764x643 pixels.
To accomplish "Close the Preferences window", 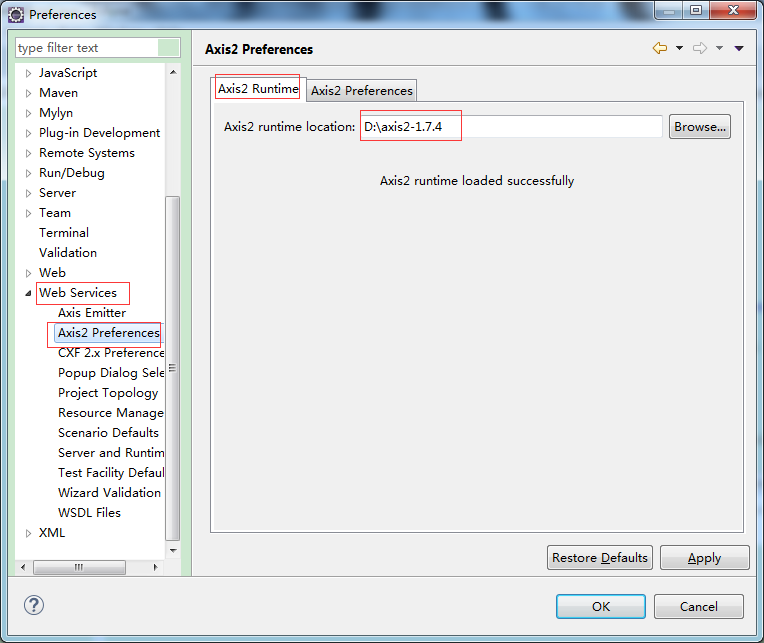I will 733,10.
